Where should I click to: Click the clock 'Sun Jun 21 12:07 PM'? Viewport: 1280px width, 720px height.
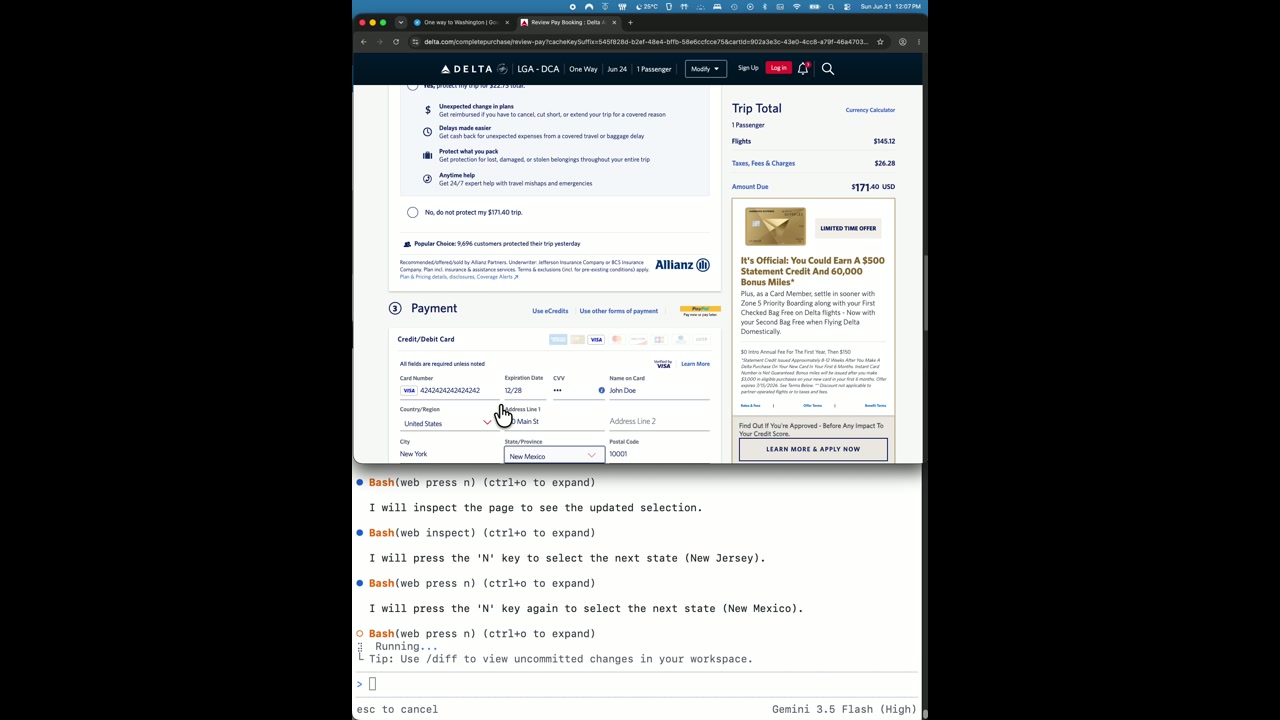point(891,7)
